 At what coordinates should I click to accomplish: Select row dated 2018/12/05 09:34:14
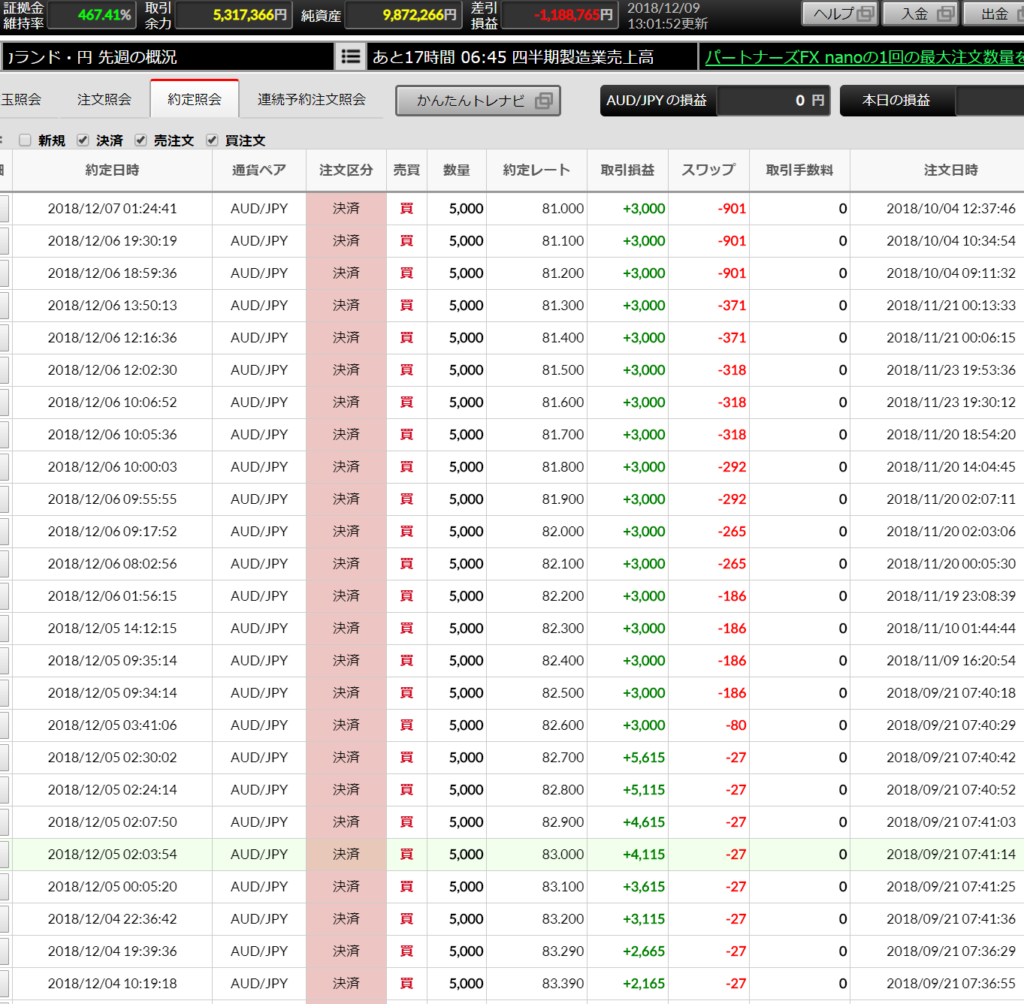tap(512, 693)
